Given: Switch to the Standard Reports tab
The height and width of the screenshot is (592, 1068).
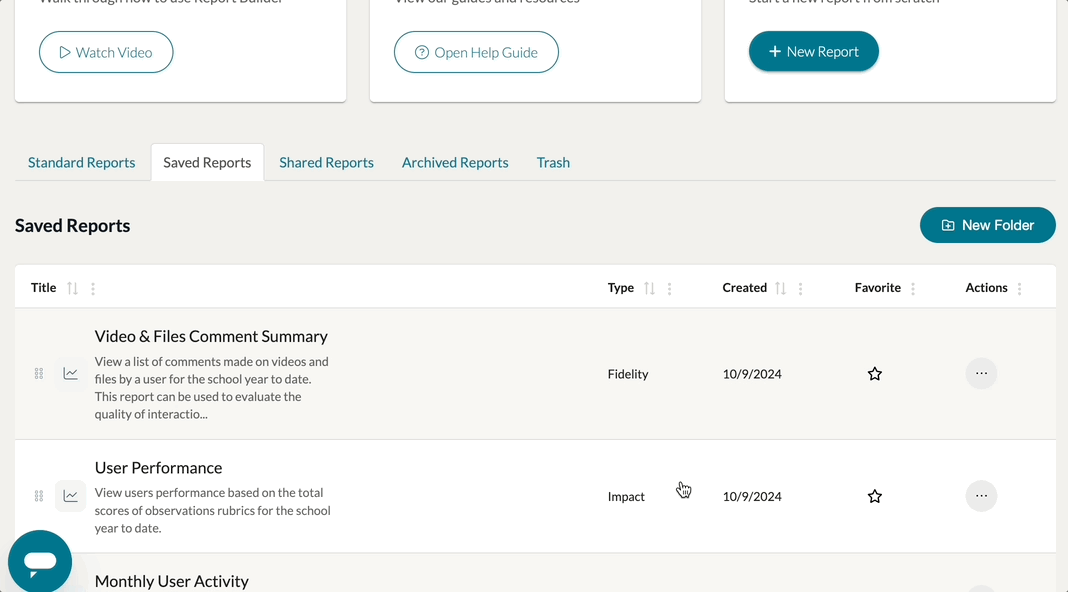Looking at the screenshot, I should [82, 163].
